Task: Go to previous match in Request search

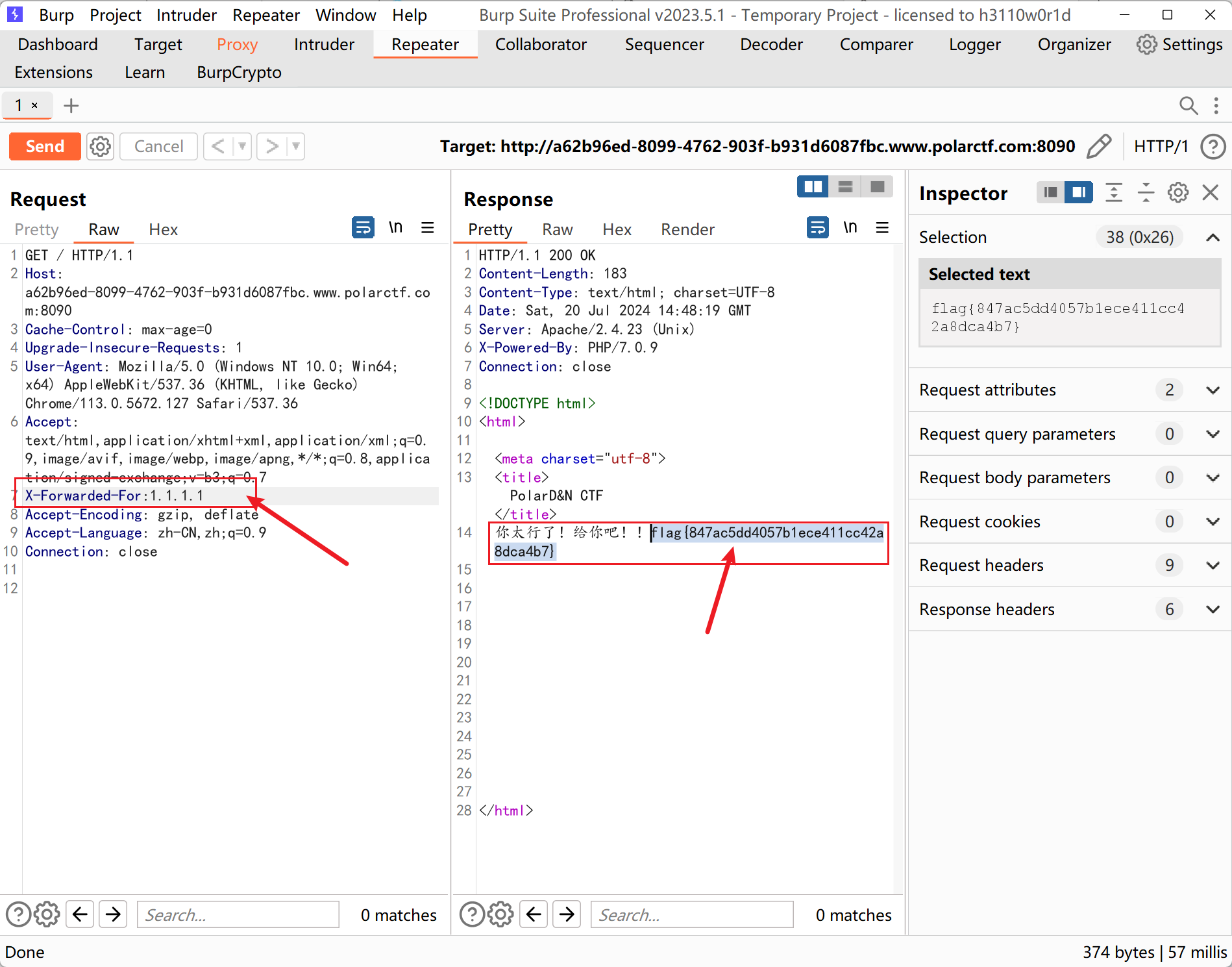Action: [x=80, y=914]
